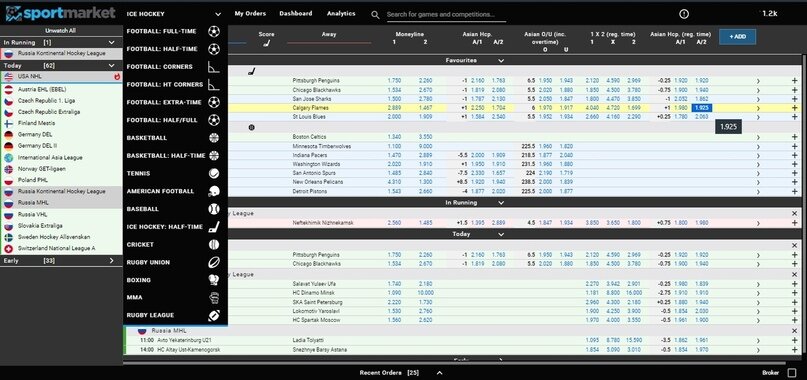Click the Sportmarket logo

point(61,13)
